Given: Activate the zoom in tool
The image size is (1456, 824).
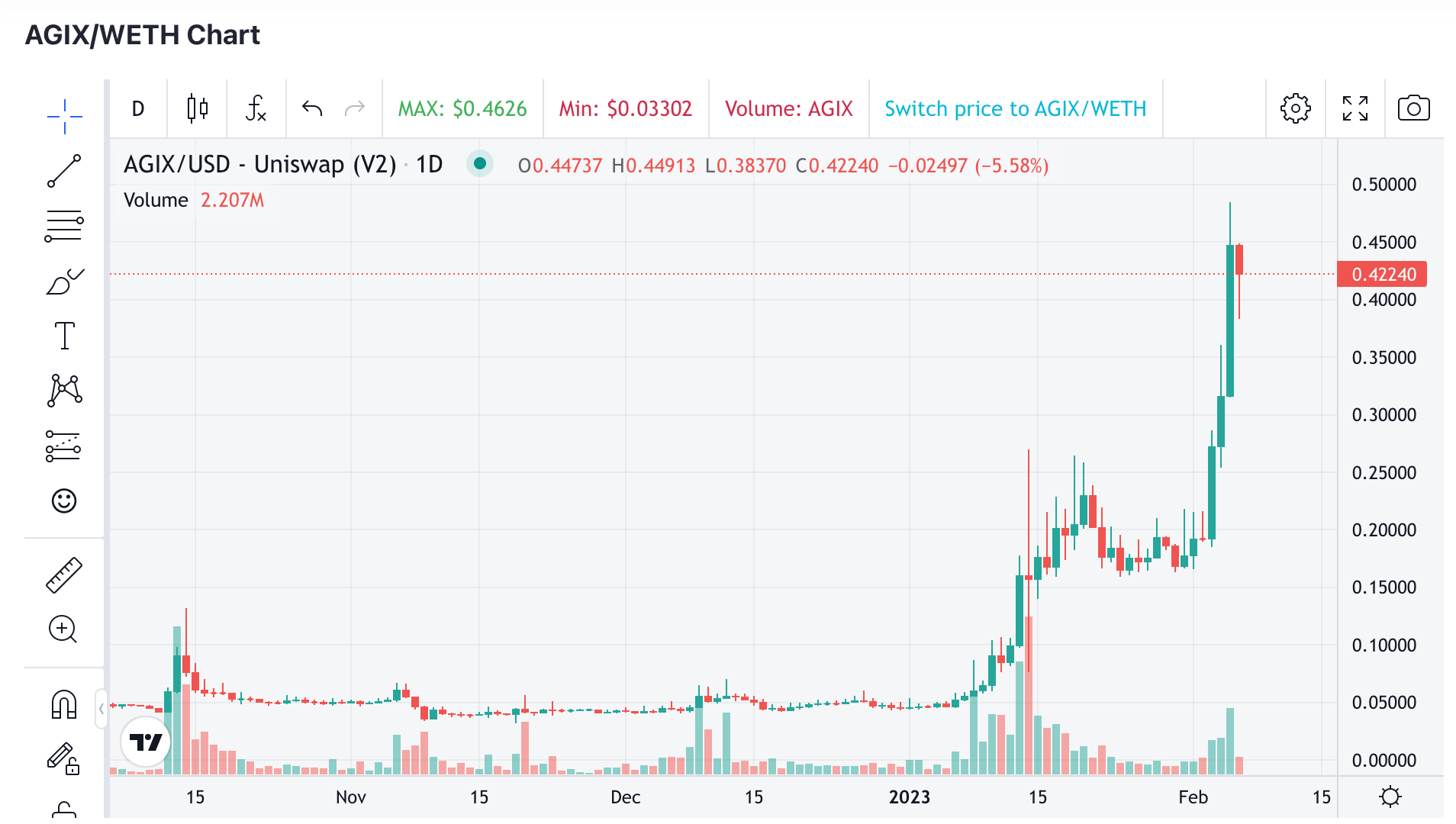Looking at the screenshot, I should [63, 629].
